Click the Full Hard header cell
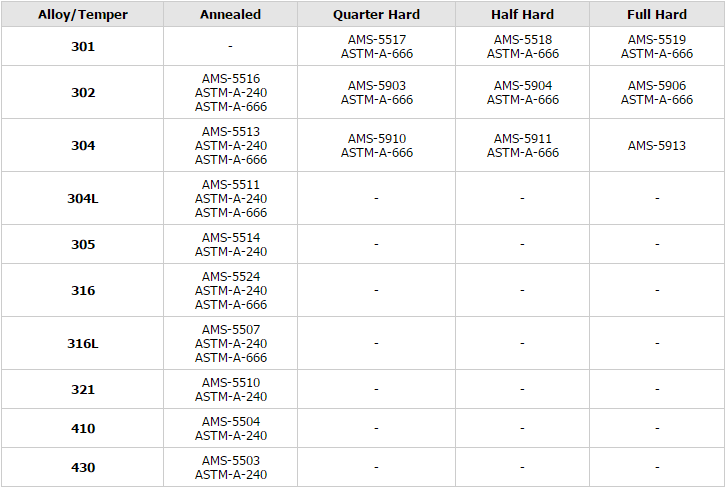726x488 pixels. click(x=657, y=14)
